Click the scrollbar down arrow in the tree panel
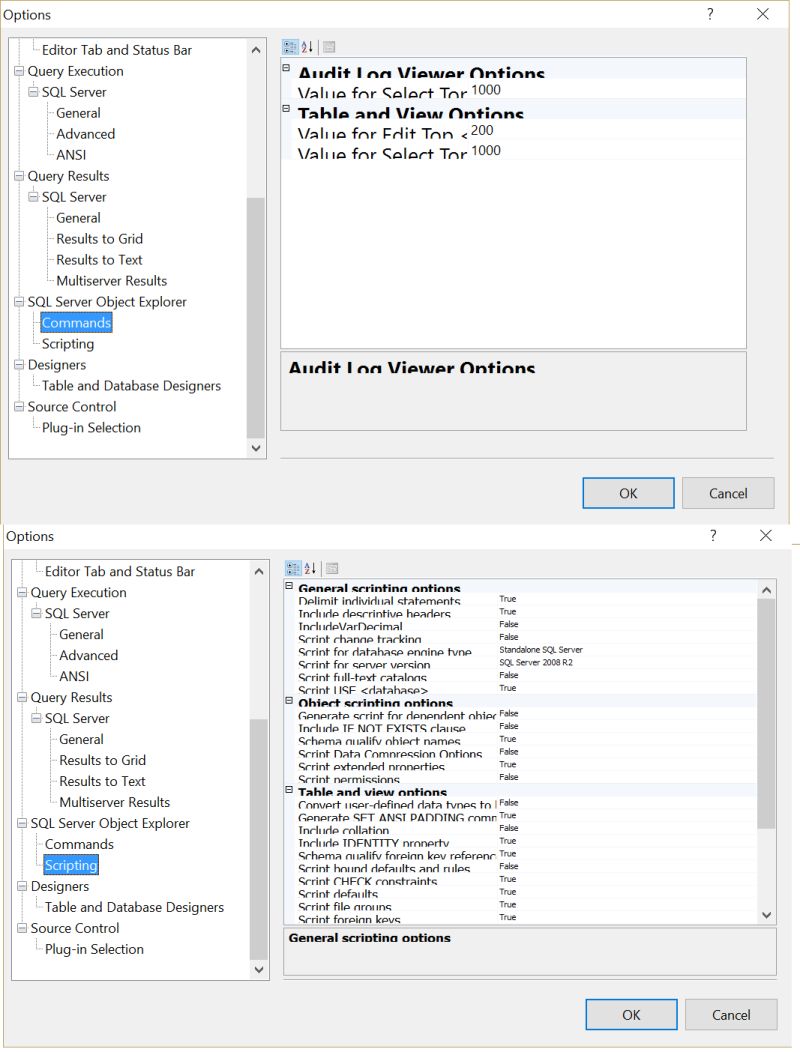The image size is (800, 1052). pyautogui.click(x=256, y=447)
